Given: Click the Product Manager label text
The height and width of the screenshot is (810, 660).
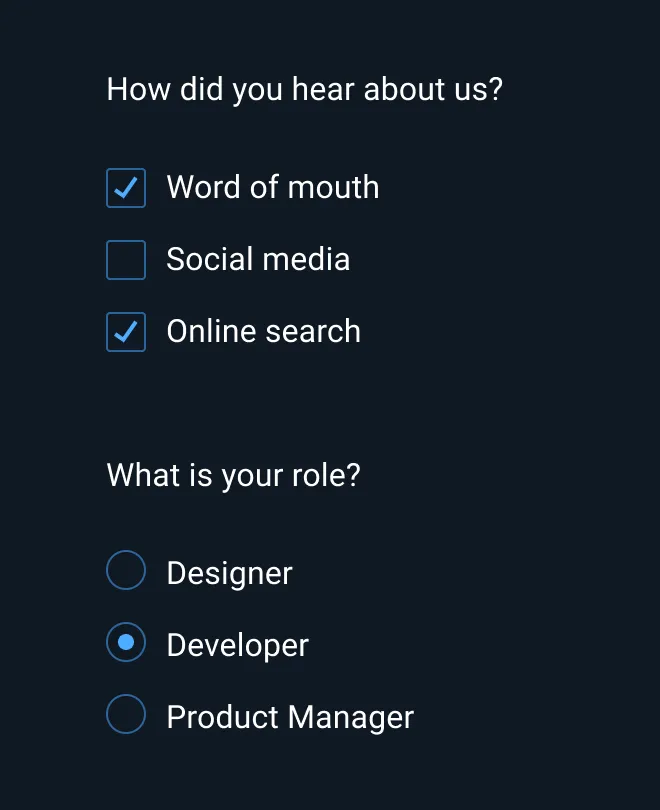Looking at the screenshot, I should click(290, 716).
